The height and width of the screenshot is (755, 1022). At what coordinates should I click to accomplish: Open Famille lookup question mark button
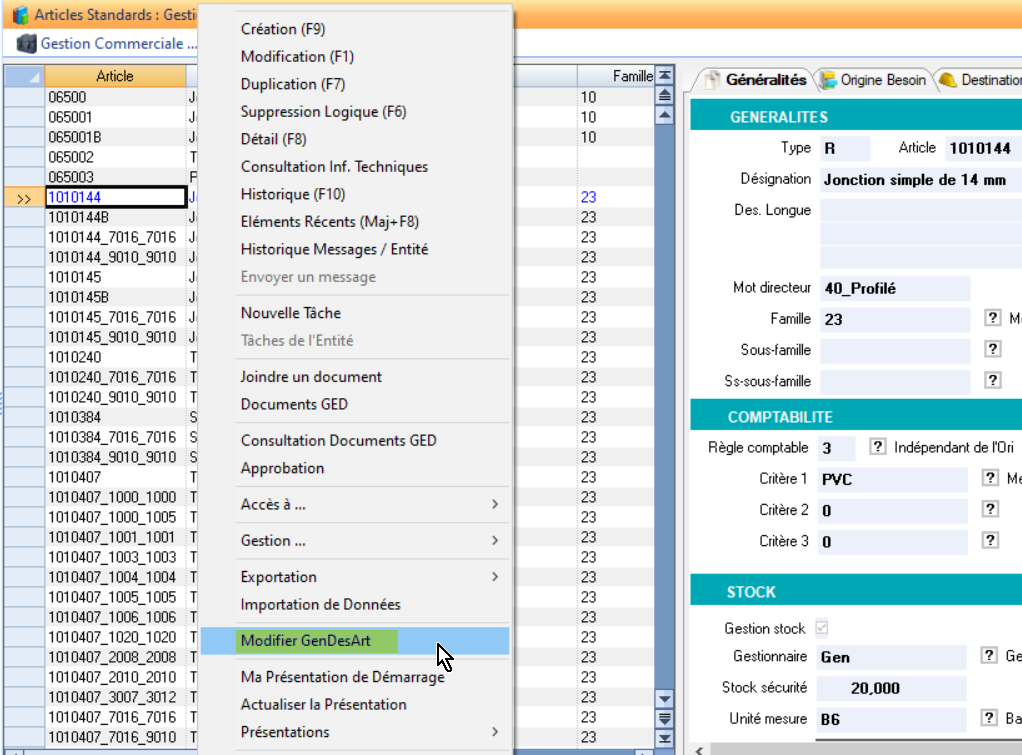point(992,318)
